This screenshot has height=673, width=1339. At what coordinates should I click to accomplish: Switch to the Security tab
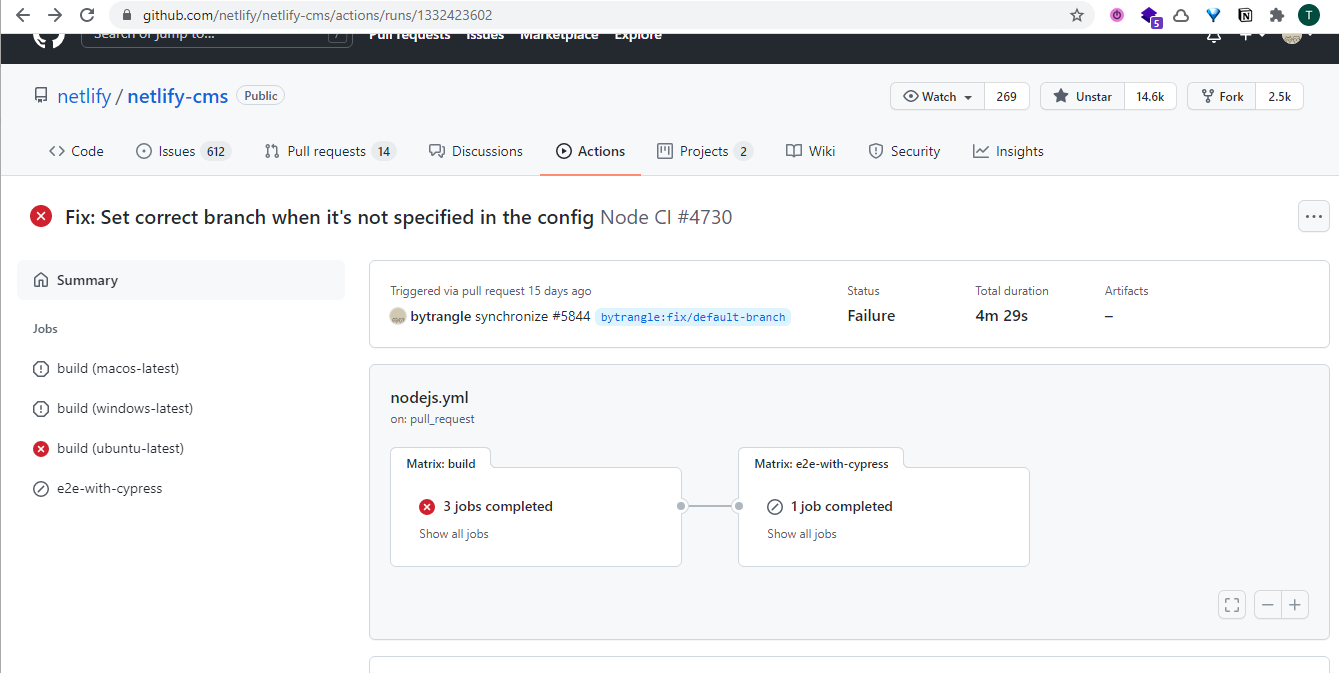click(904, 151)
